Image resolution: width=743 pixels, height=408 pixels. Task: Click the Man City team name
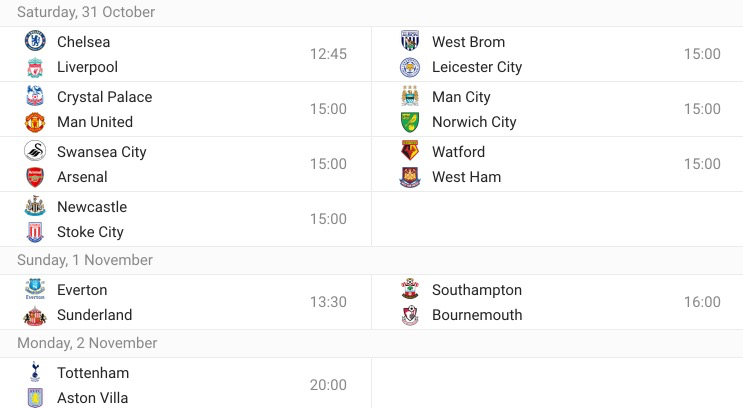point(461,97)
